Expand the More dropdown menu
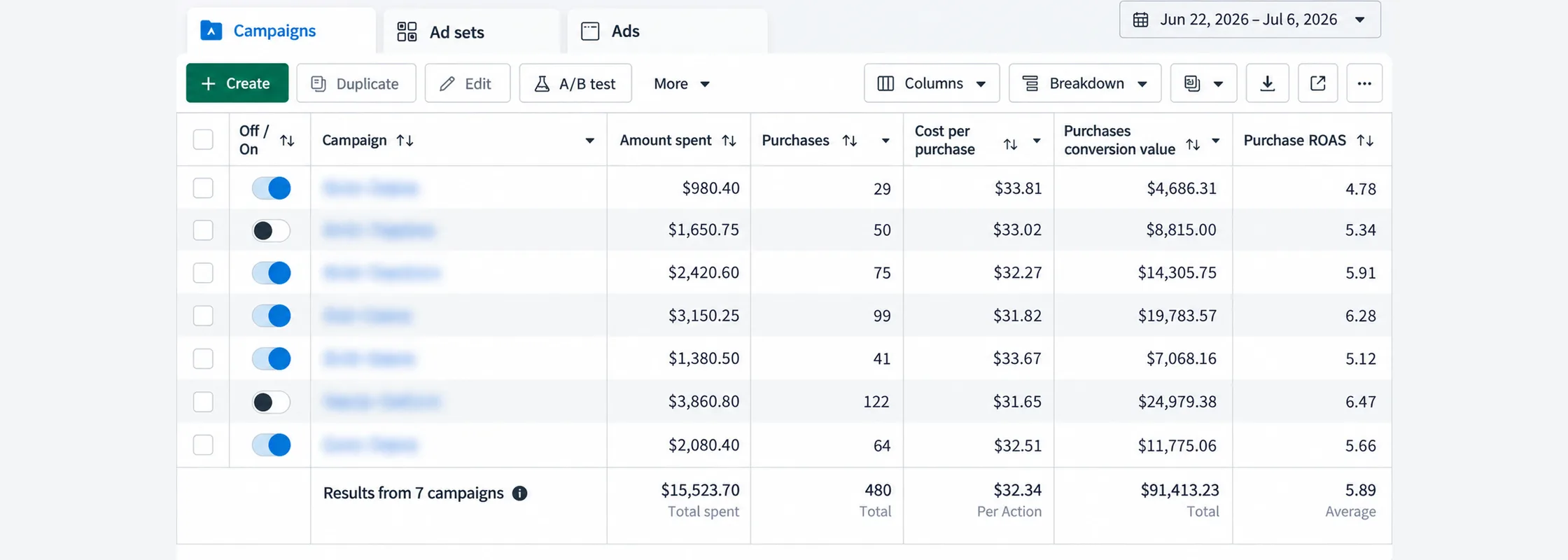 tap(682, 83)
